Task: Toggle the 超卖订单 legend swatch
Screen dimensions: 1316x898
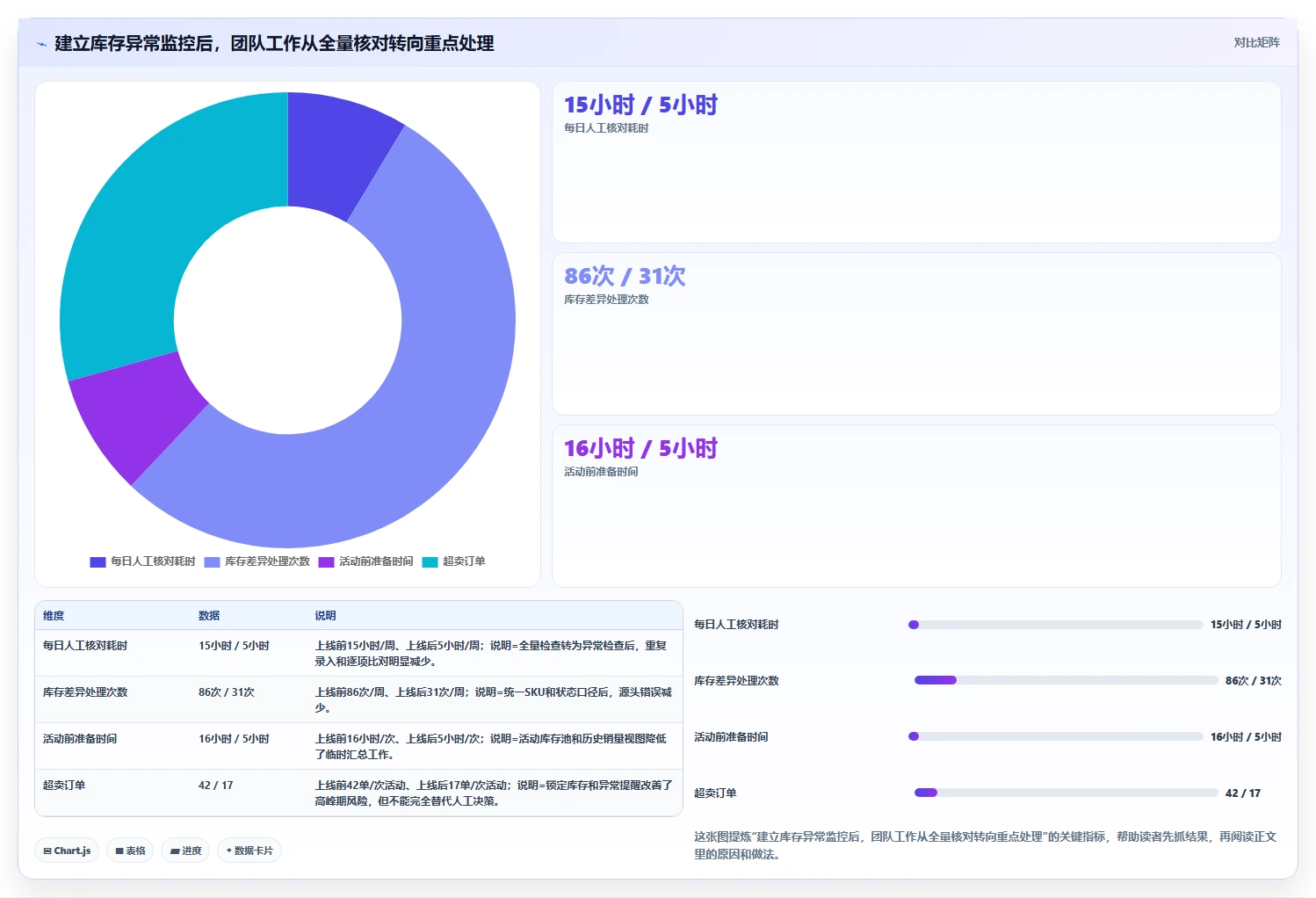Action: (430, 562)
